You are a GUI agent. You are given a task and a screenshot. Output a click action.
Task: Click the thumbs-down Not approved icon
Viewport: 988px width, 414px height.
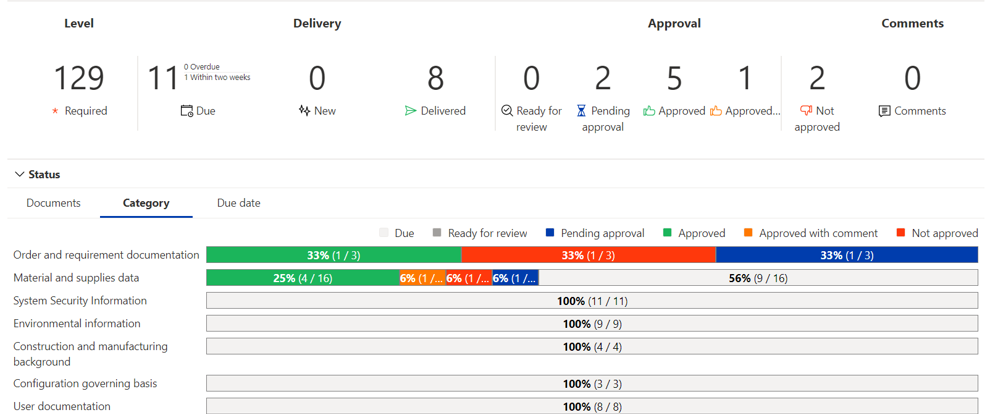[806, 111]
